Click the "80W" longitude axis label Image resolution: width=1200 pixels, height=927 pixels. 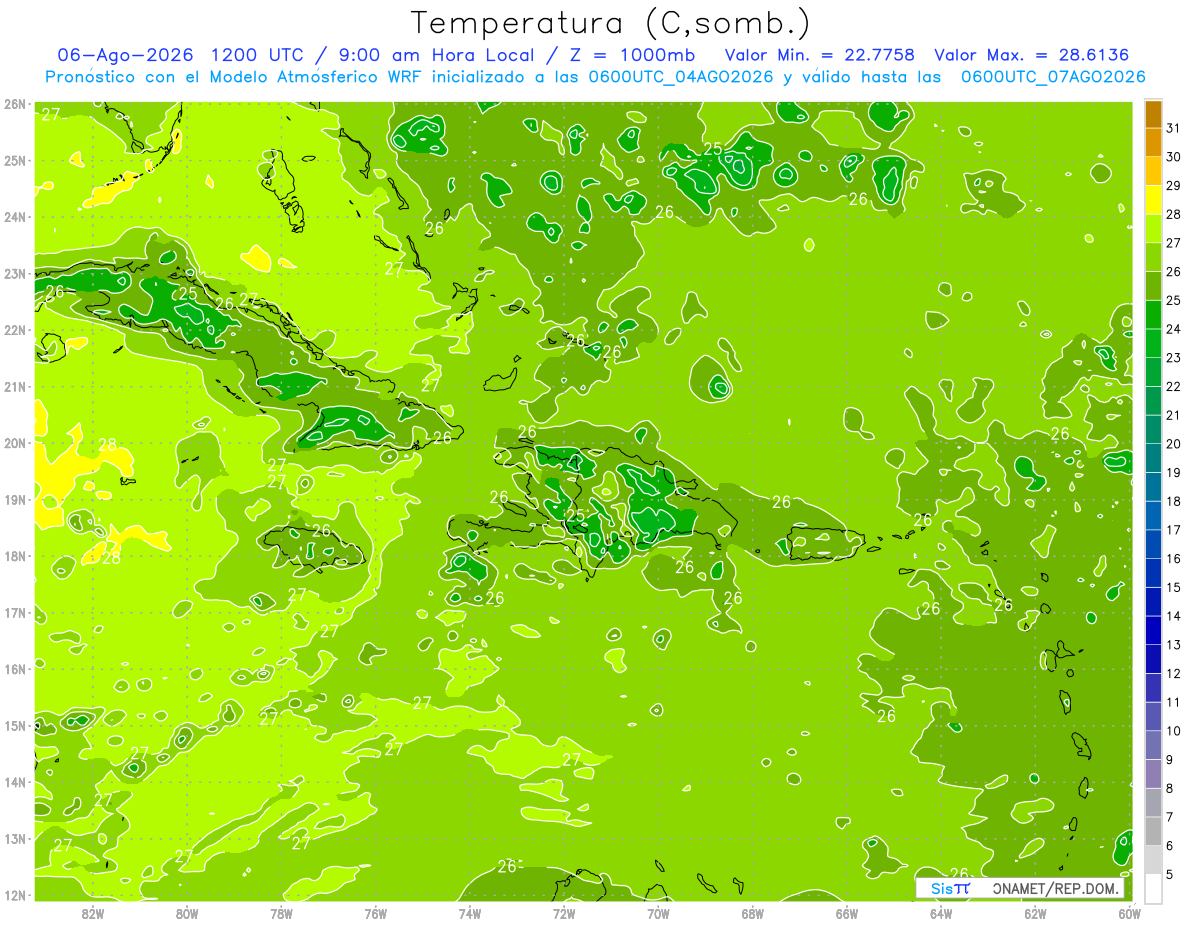pyautogui.click(x=187, y=913)
